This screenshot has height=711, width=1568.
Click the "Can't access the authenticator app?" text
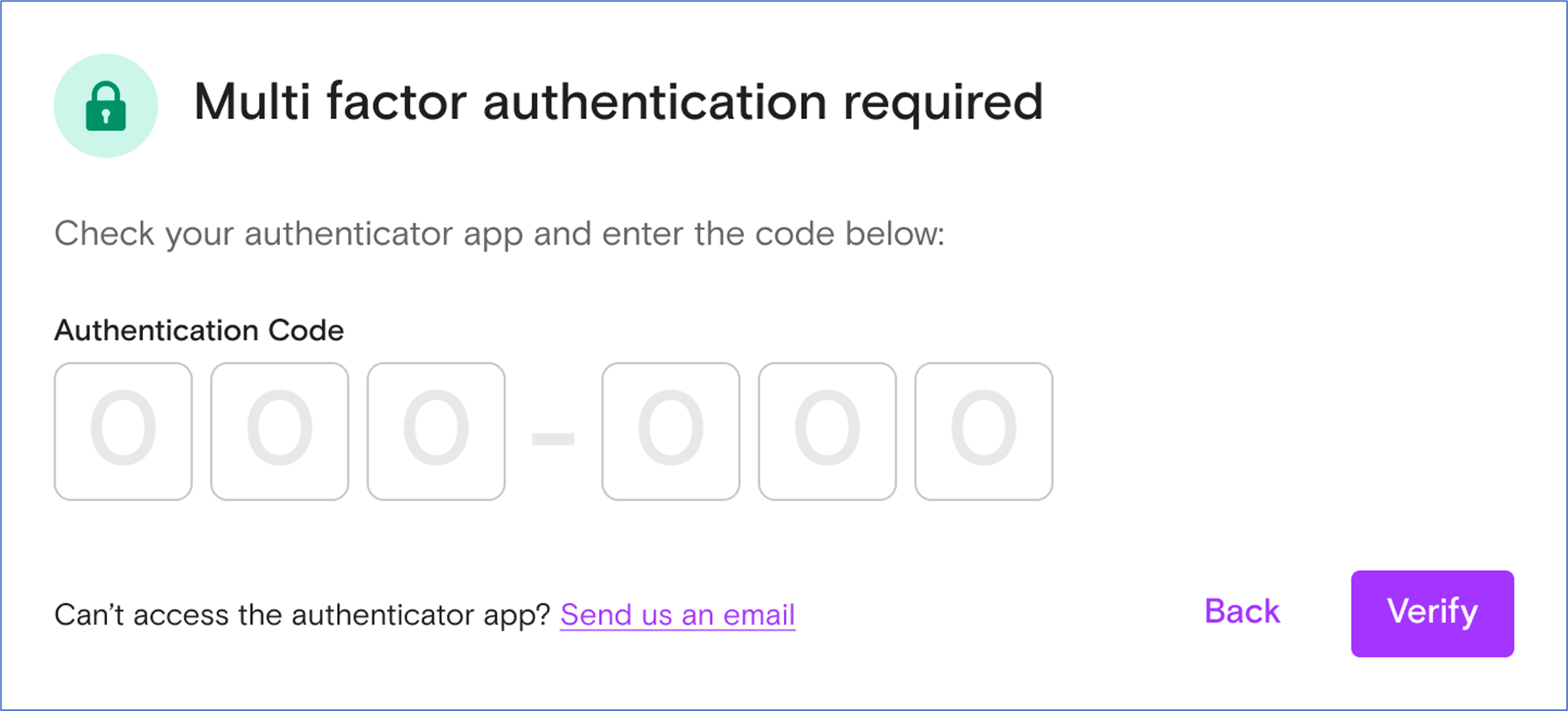click(303, 615)
